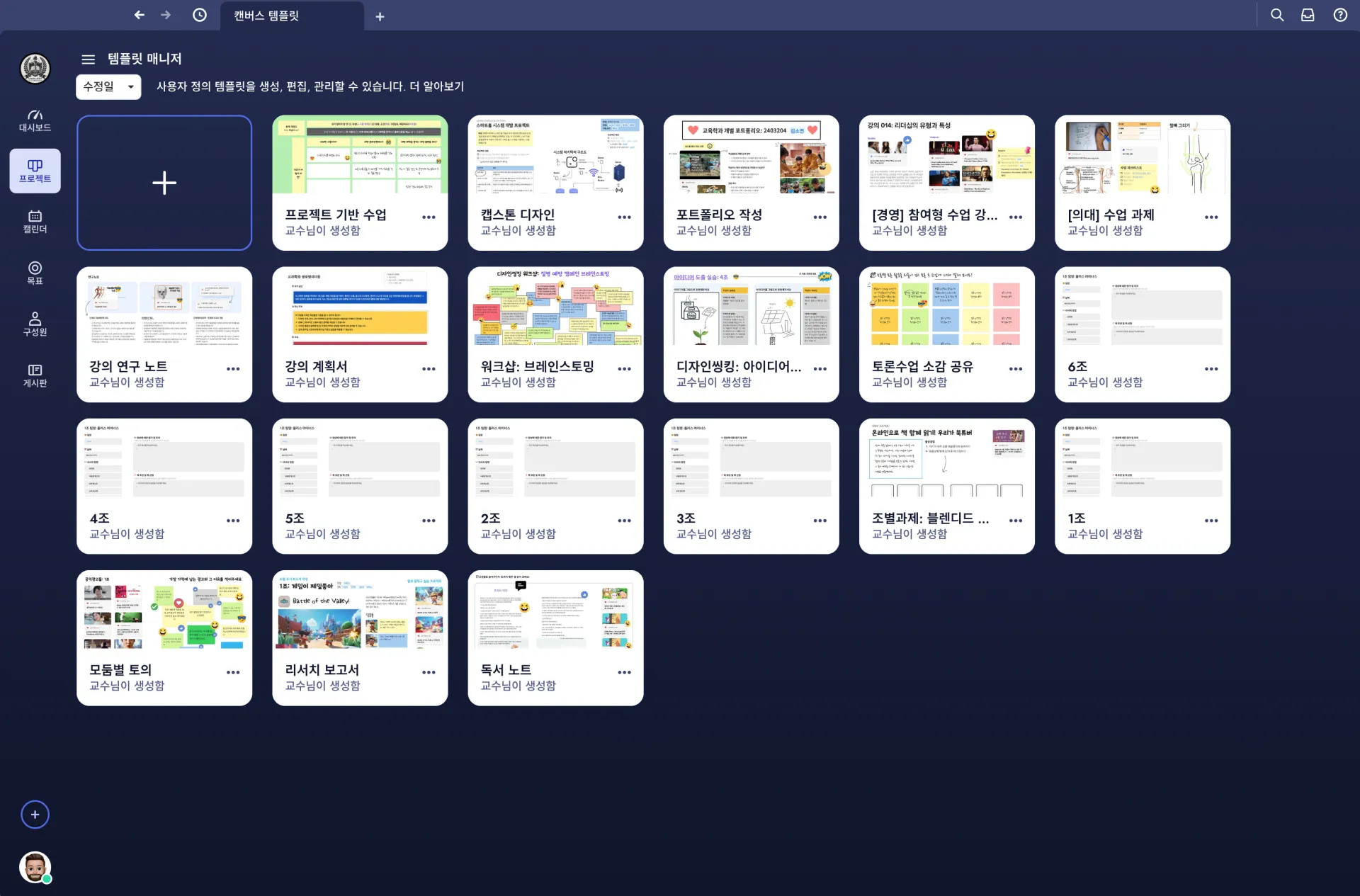Open options for 모둠별 토의
Screen dimensions: 1360x896
point(233,672)
